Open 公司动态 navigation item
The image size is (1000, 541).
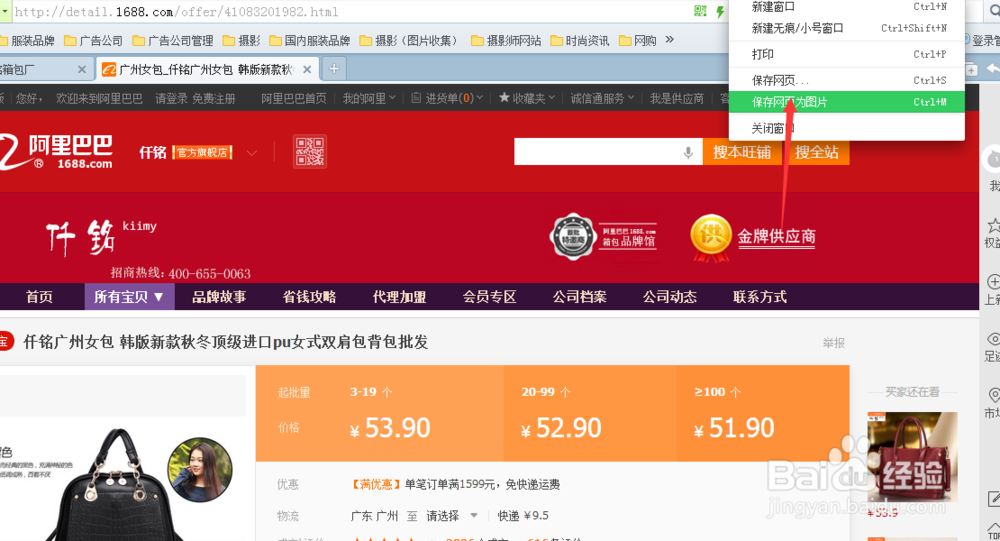(670, 297)
